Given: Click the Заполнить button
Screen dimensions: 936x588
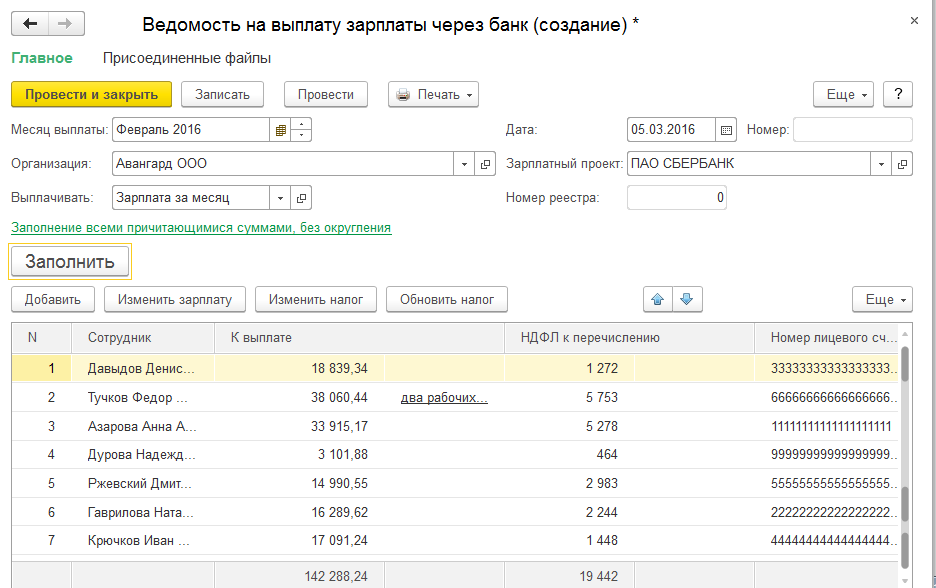Looking at the screenshot, I should coord(70,262).
